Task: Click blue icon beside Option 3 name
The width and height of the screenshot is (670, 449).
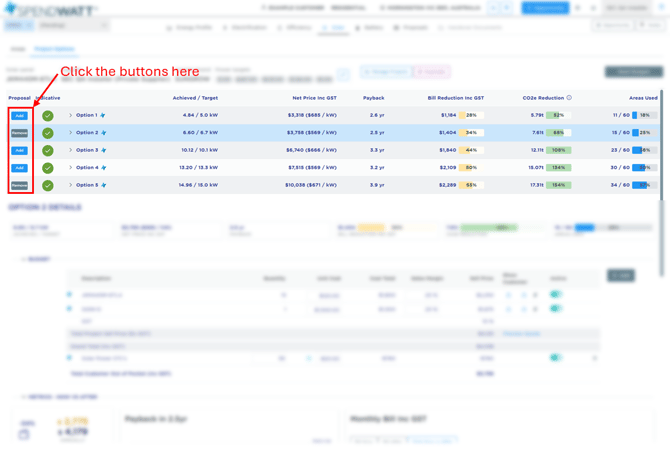Action: (x=103, y=151)
